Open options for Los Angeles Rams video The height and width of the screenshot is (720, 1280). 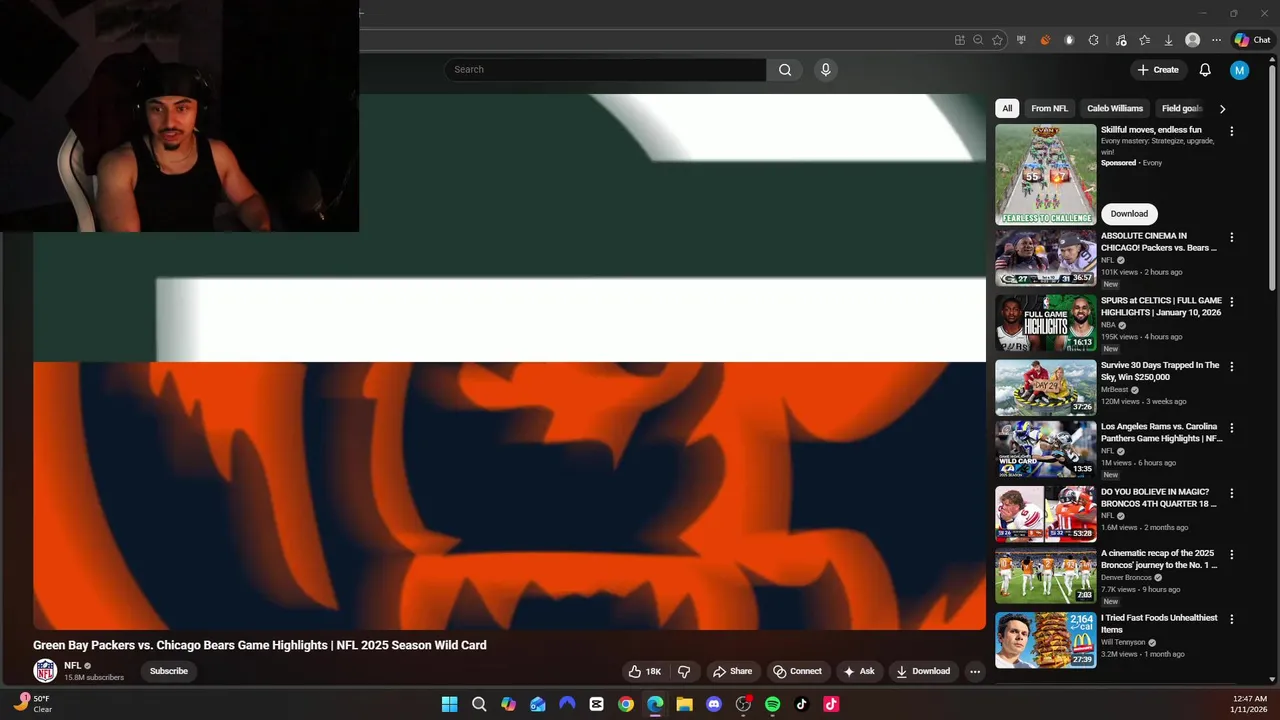pyautogui.click(x=1232, y=427)
